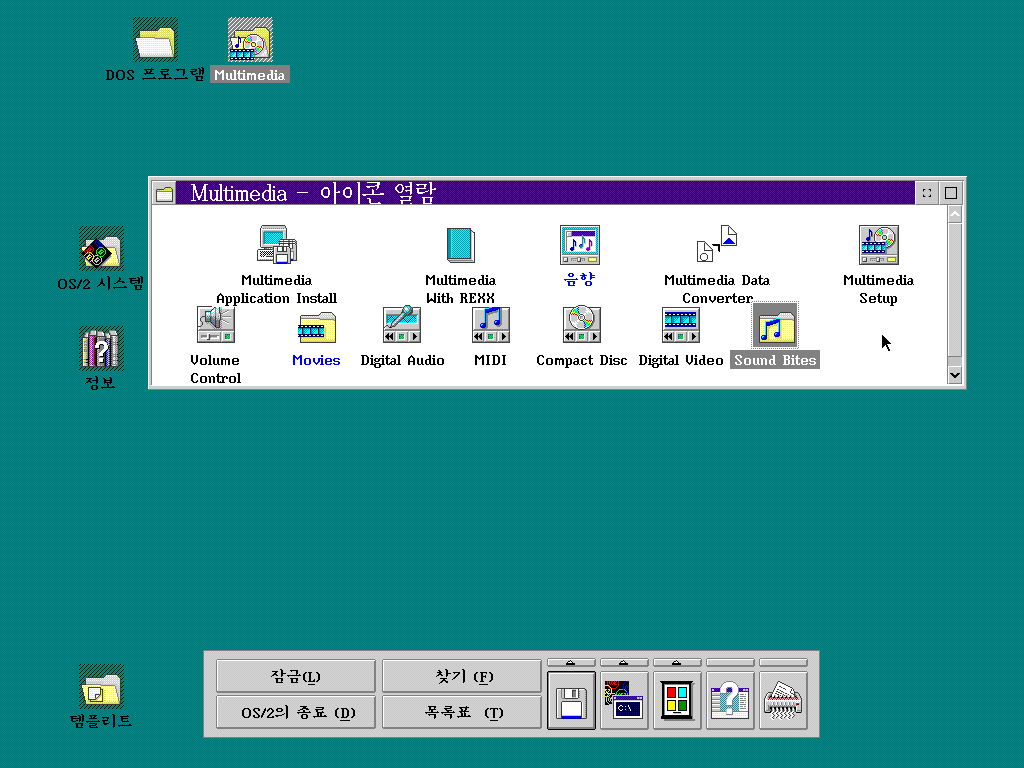Image resolution: width=1024 pixels, height=768 pixels.
Task: Click the "Sound Bites" label text
Action: pyautogui.click(x=775, y=360)
